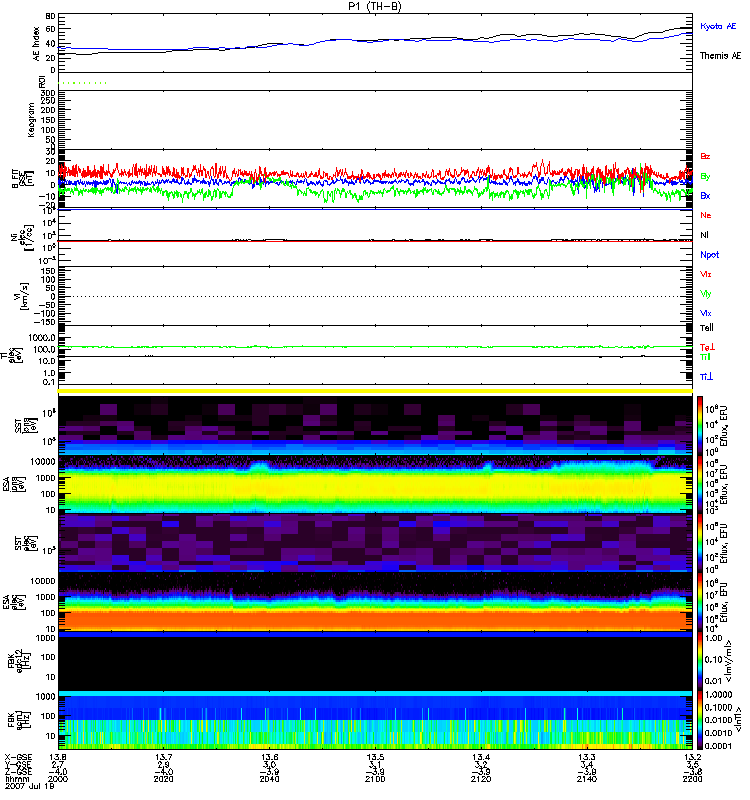Click the <|nT|> color bar
This screenshot has width=750, height=800.
[x=700, y=720]
